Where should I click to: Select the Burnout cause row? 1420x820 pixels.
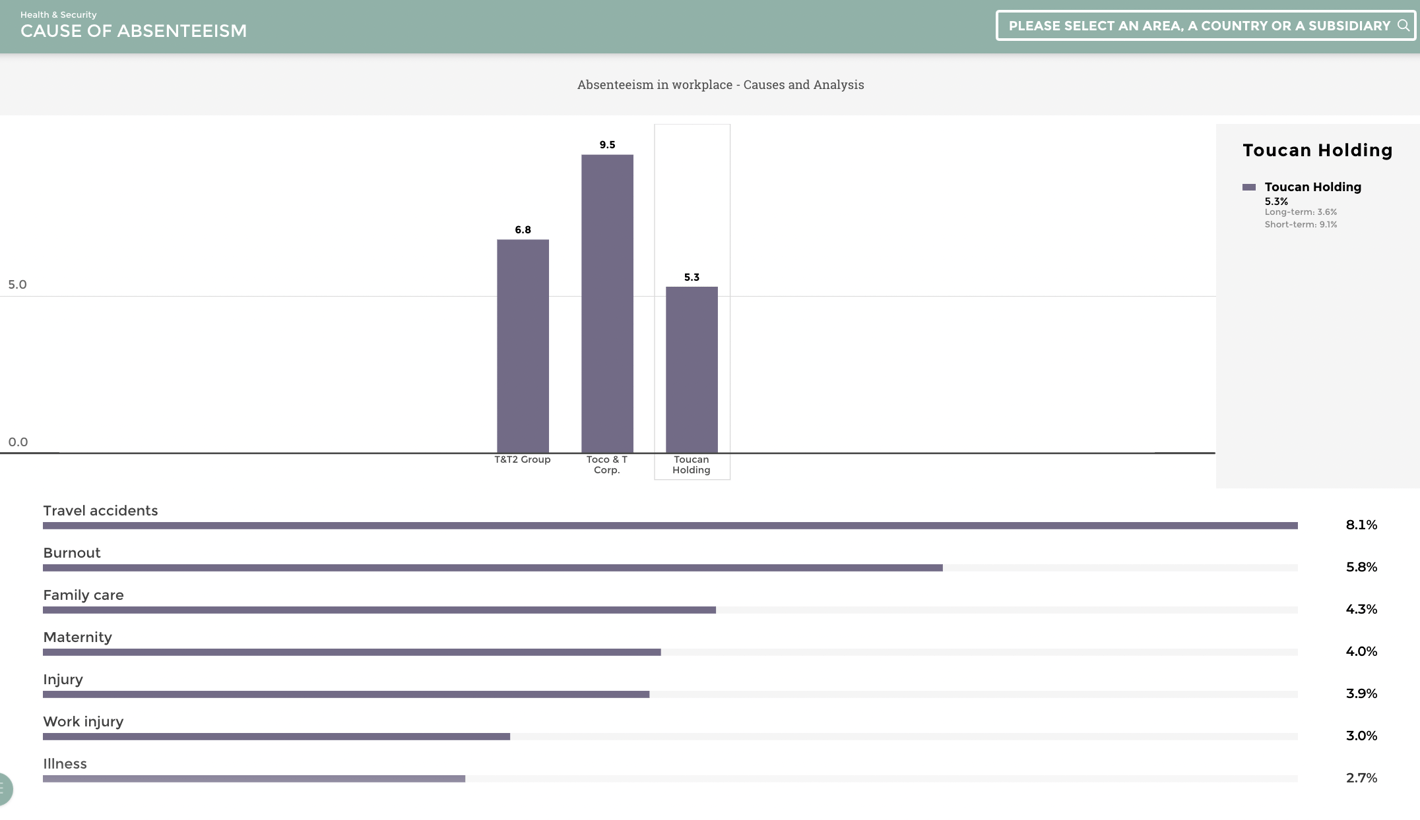493,567
